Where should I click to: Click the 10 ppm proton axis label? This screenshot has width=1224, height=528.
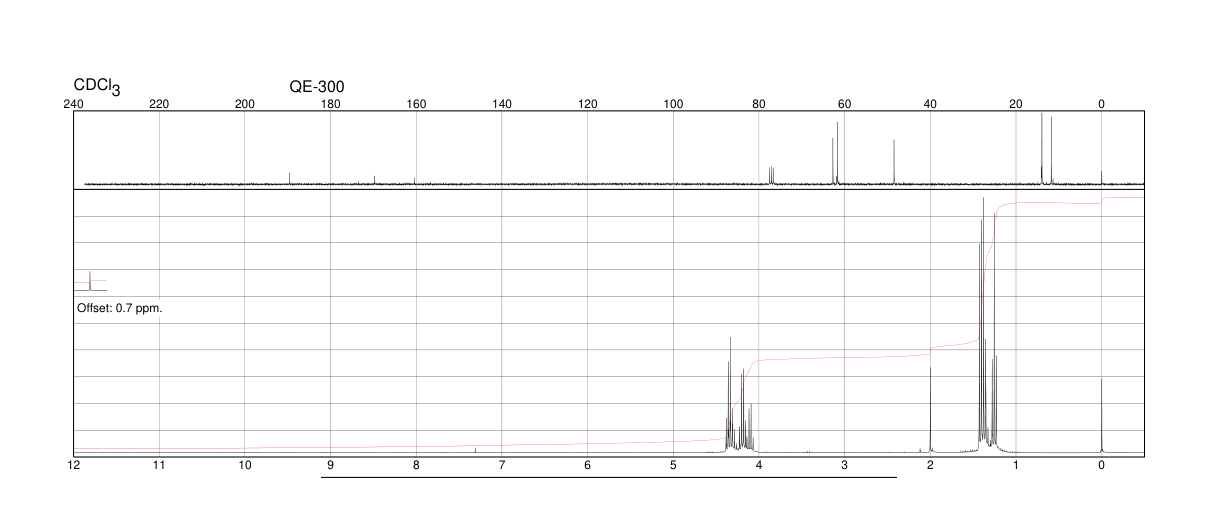coord(245,466)
